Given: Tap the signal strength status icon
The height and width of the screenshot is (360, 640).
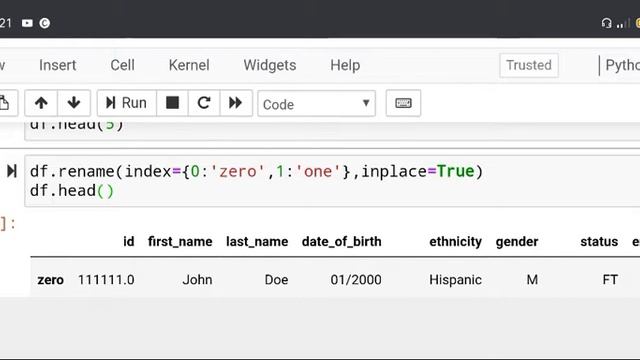Looking at the screenshot, I should pyautogui.click(x=623, y=23).
